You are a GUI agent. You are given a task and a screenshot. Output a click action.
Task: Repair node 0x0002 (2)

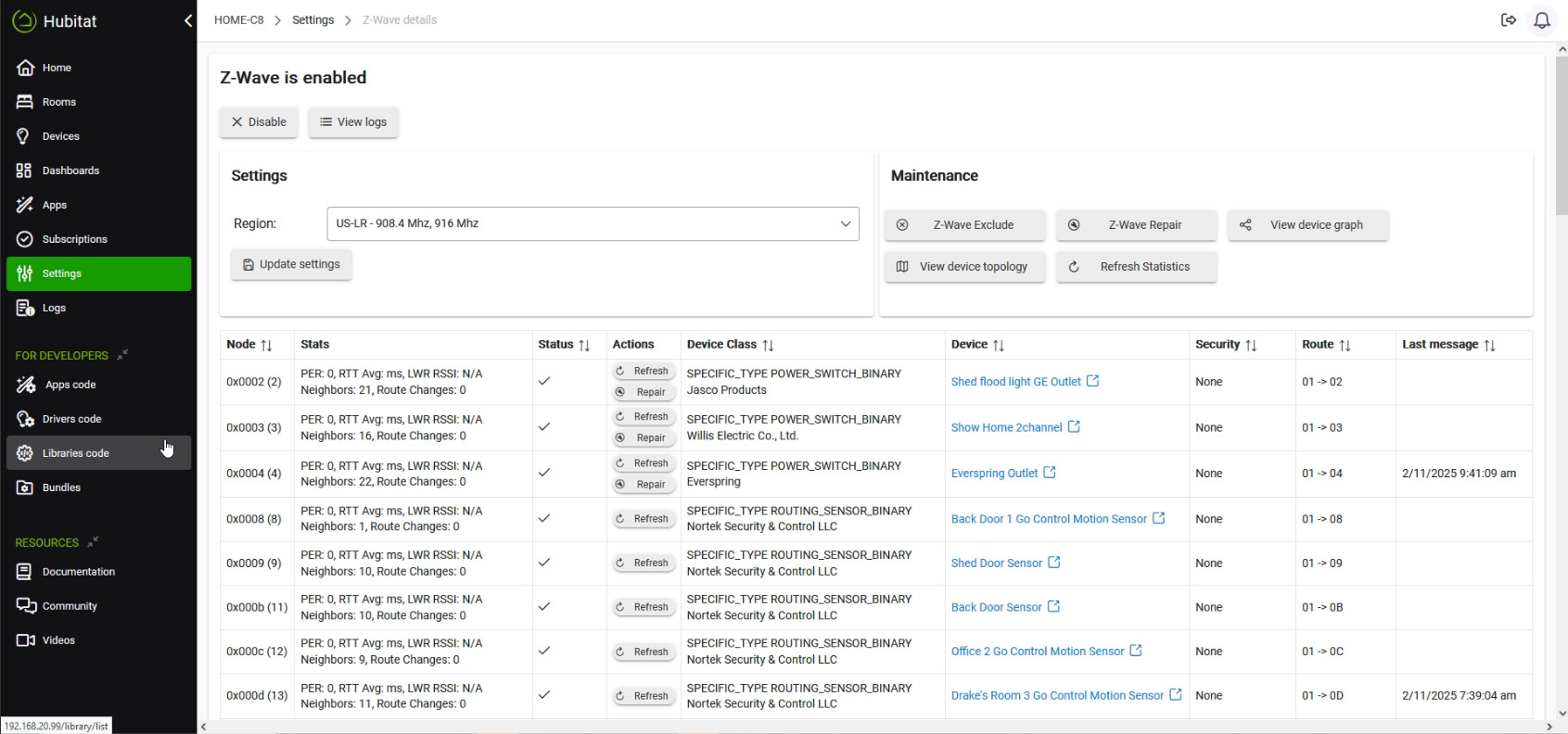pyautogui.click(x=644, y=392)
